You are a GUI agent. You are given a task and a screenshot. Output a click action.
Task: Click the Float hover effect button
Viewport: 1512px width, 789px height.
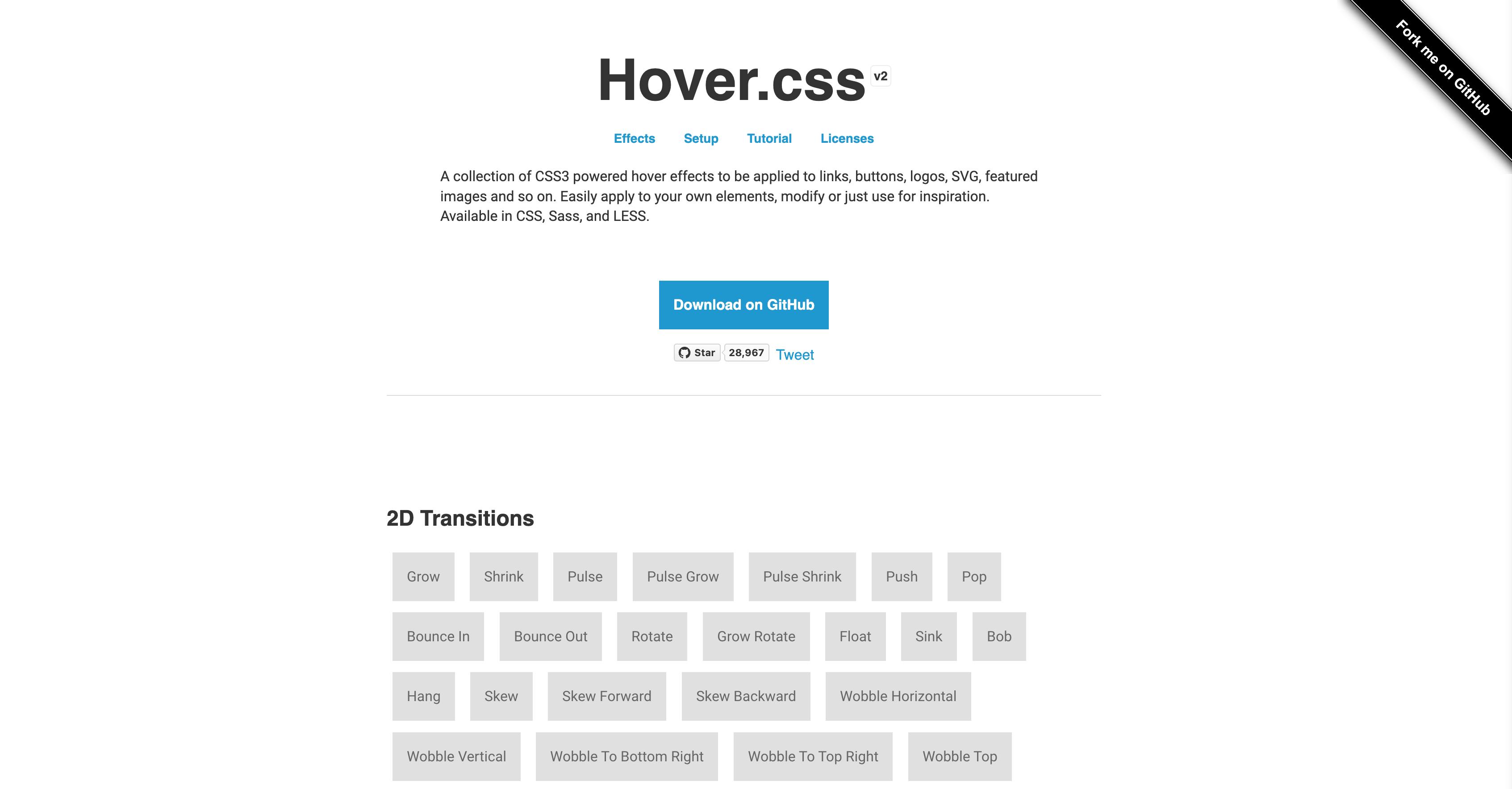[855, 636]
